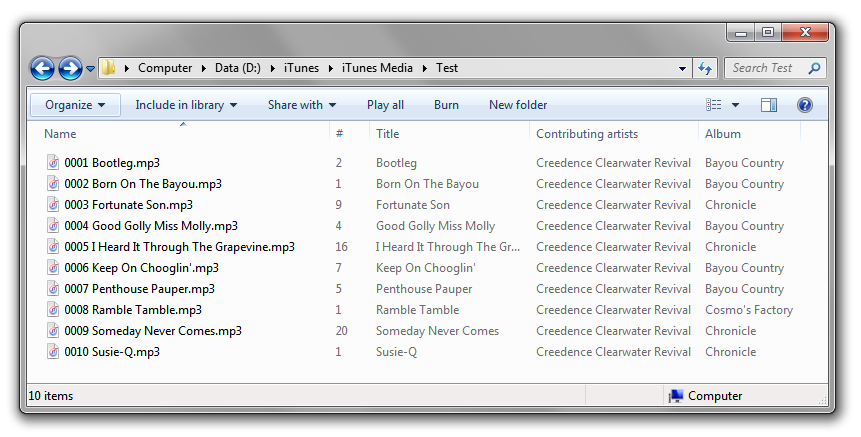Click the 0005 I Heard It Through icon
Screen dimensions: 861x437
(x=53, y=246)
